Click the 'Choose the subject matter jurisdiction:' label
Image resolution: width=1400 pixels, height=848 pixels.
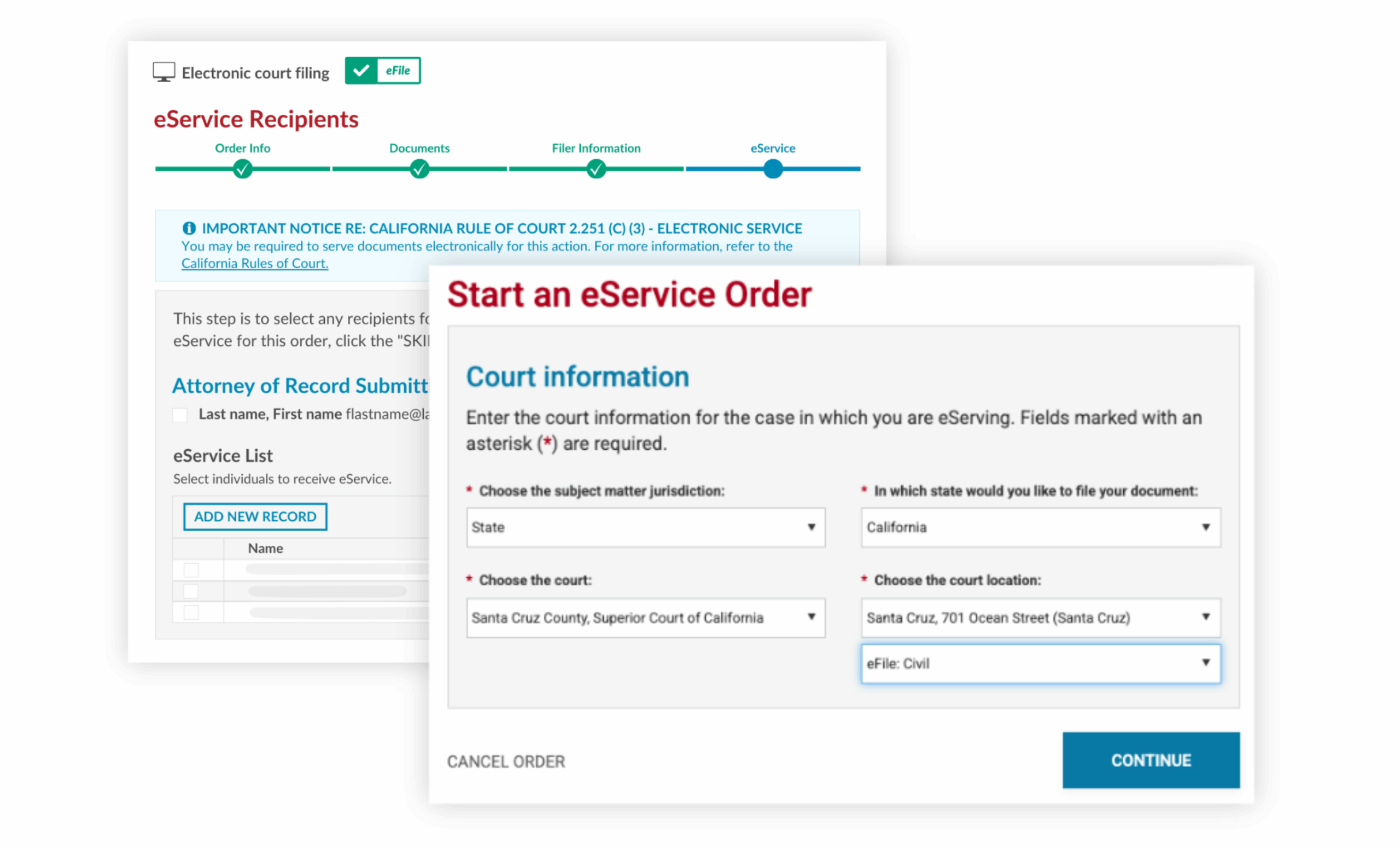(x=602, y=491)
